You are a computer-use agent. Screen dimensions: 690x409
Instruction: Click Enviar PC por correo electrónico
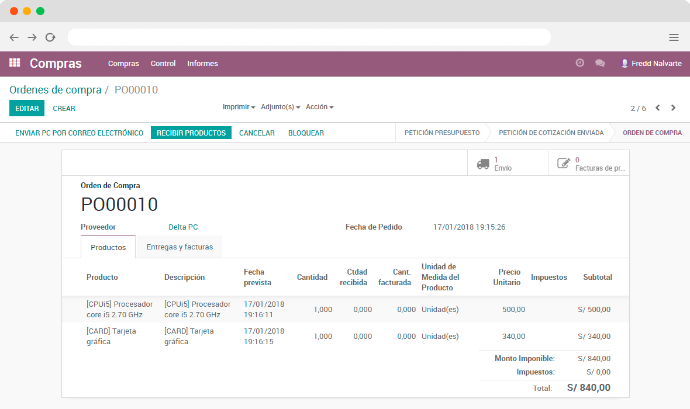tap(79, 133)
